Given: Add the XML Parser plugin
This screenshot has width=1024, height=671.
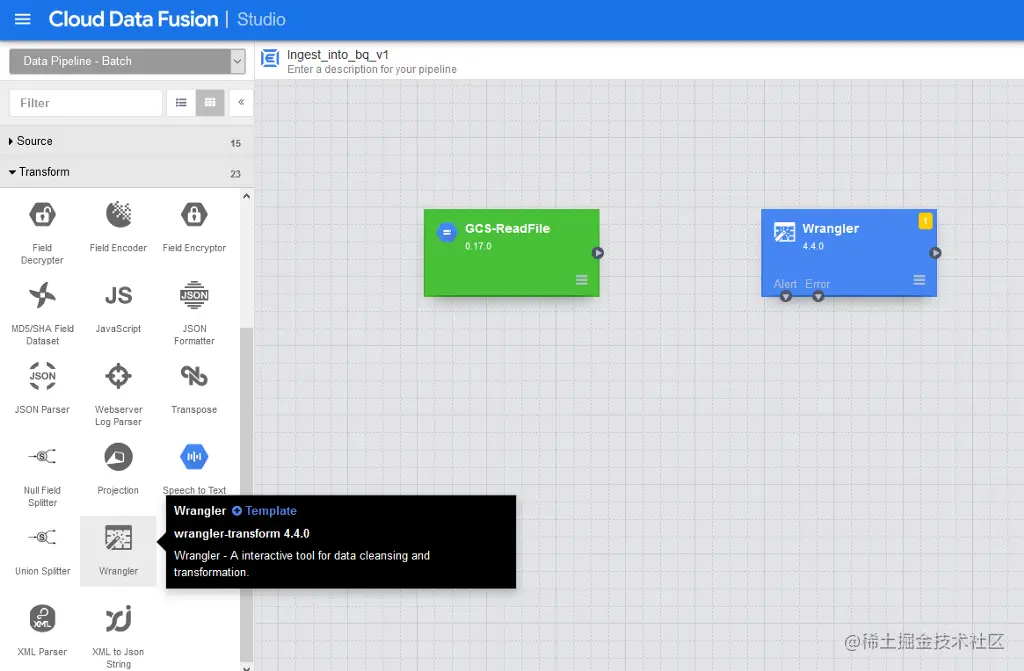Looking at the screenshot, I should 42,631.
